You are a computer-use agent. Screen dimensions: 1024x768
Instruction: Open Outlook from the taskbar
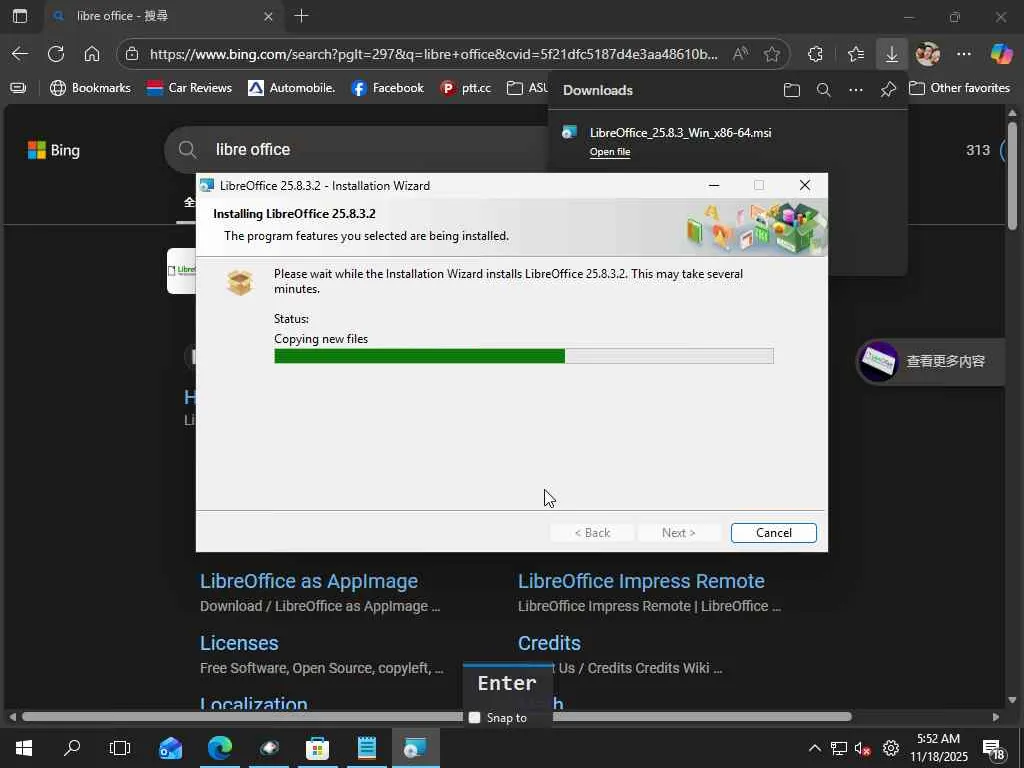click(170, 748)
